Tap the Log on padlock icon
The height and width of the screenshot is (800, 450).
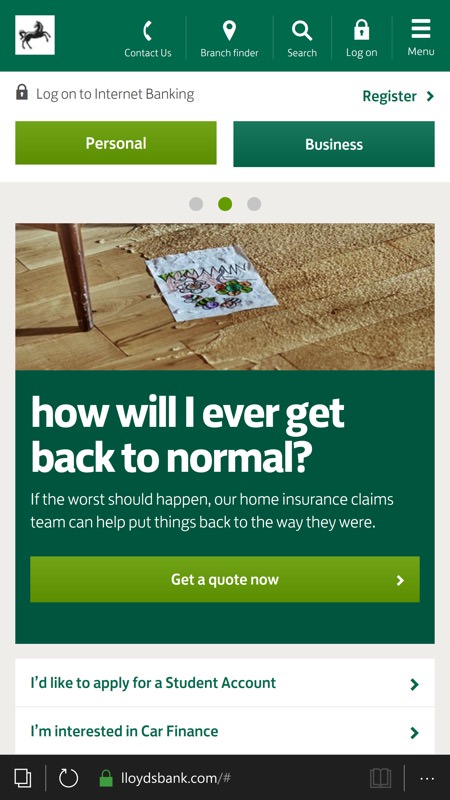[362, 30]
